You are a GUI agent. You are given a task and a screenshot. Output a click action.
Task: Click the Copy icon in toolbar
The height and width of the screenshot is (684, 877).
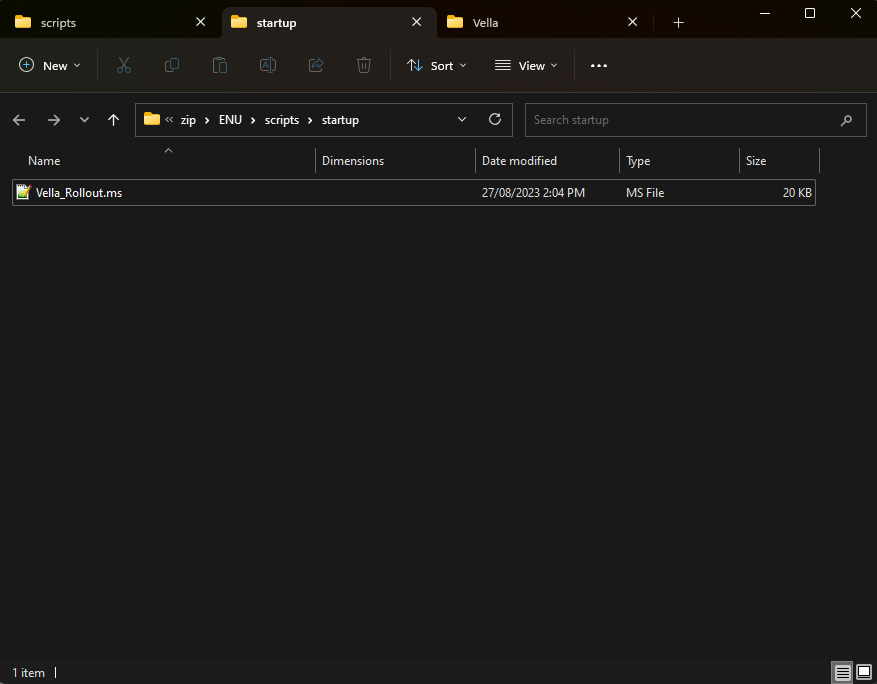(x=172, y=65)
